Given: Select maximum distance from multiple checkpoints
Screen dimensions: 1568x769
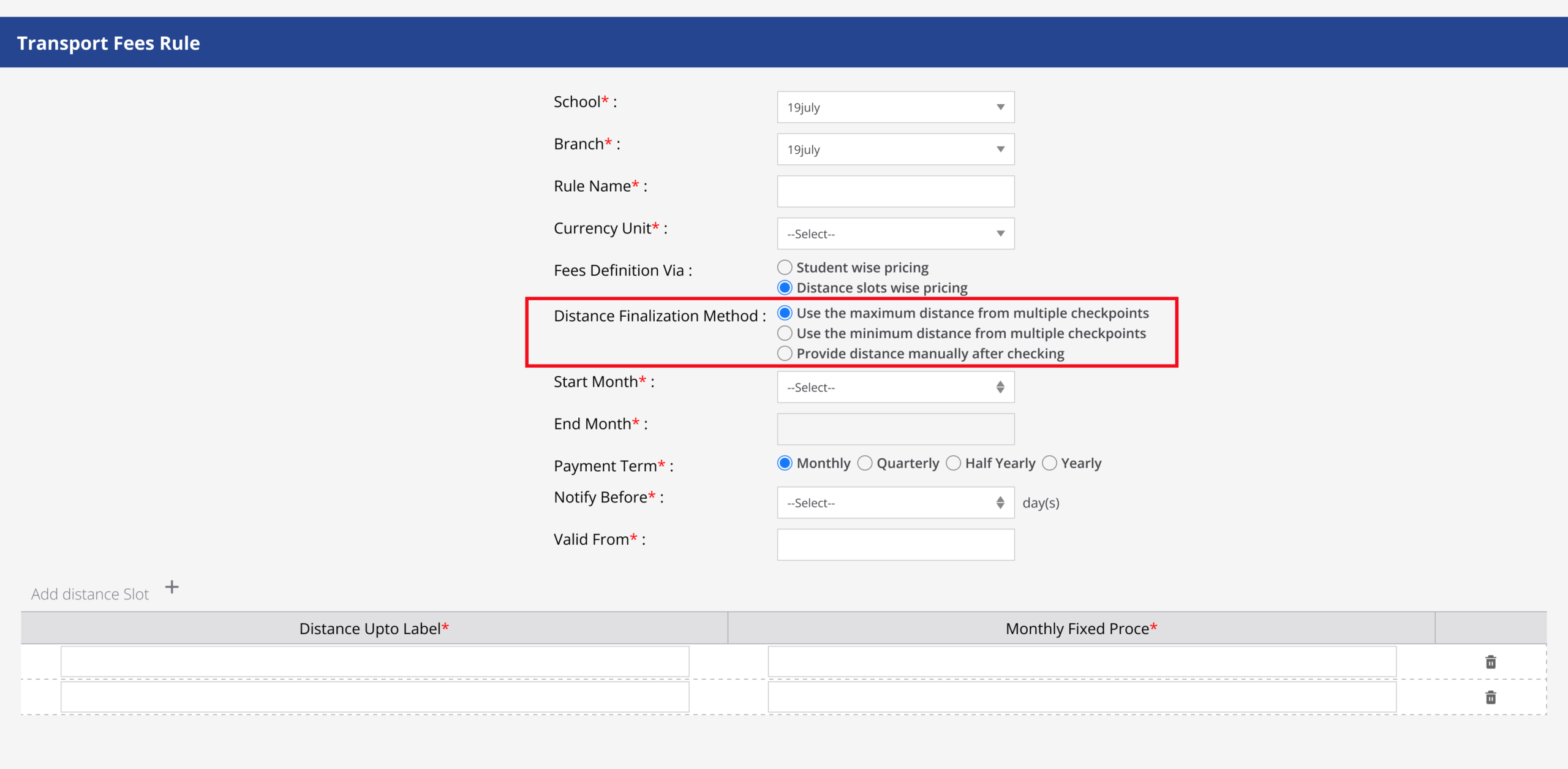Looking at the screenshot, I should (785, 313).
